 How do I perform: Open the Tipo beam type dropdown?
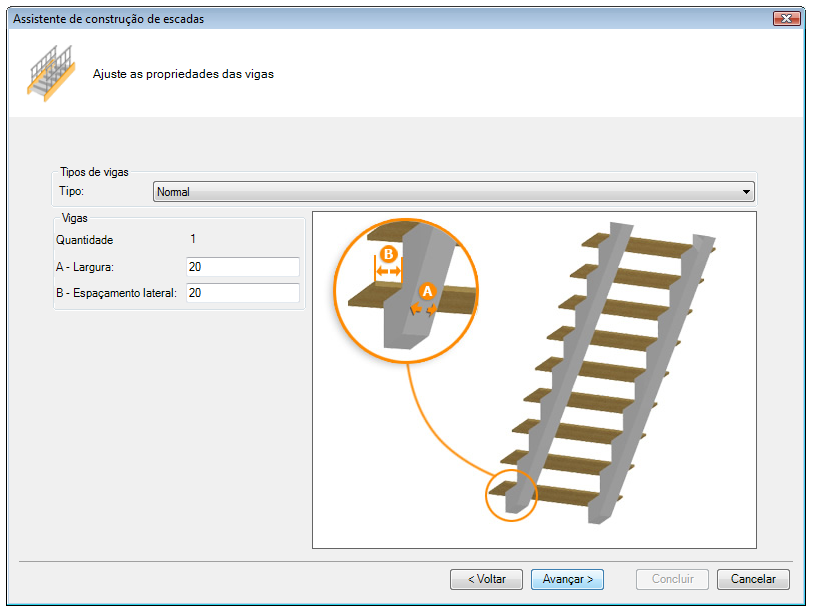click(453, 192)
